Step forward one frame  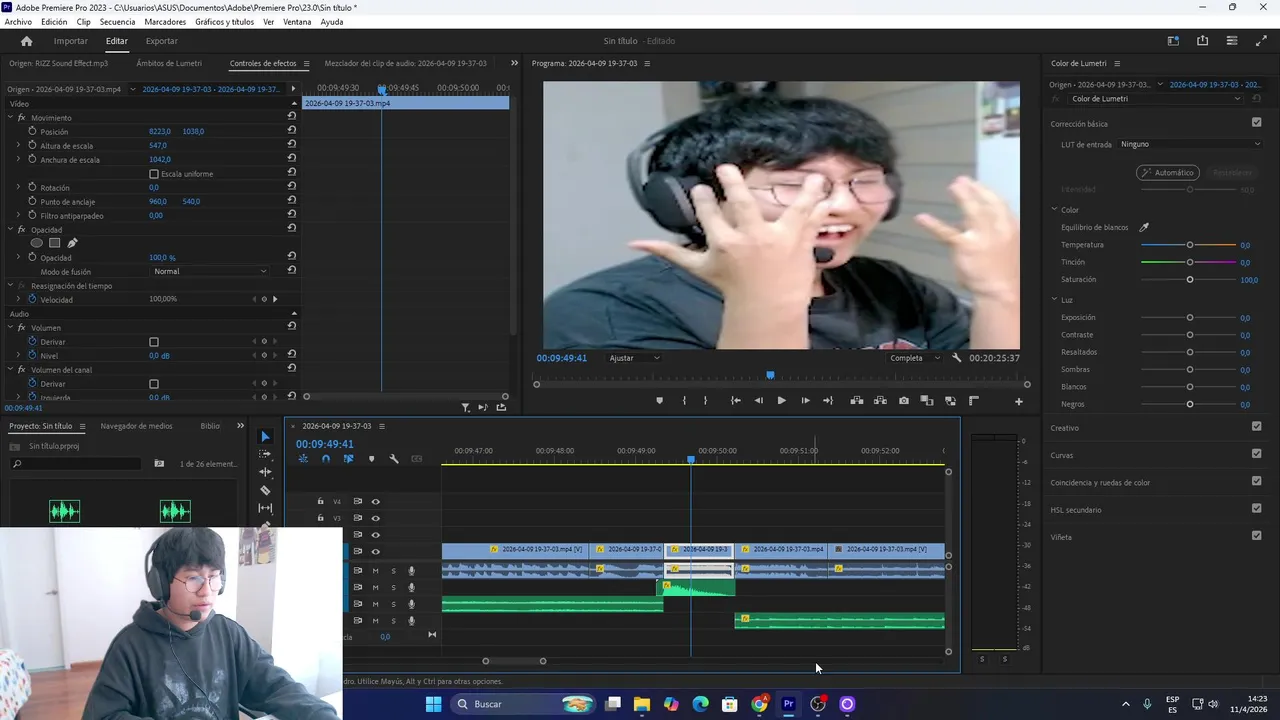point(806,401)
